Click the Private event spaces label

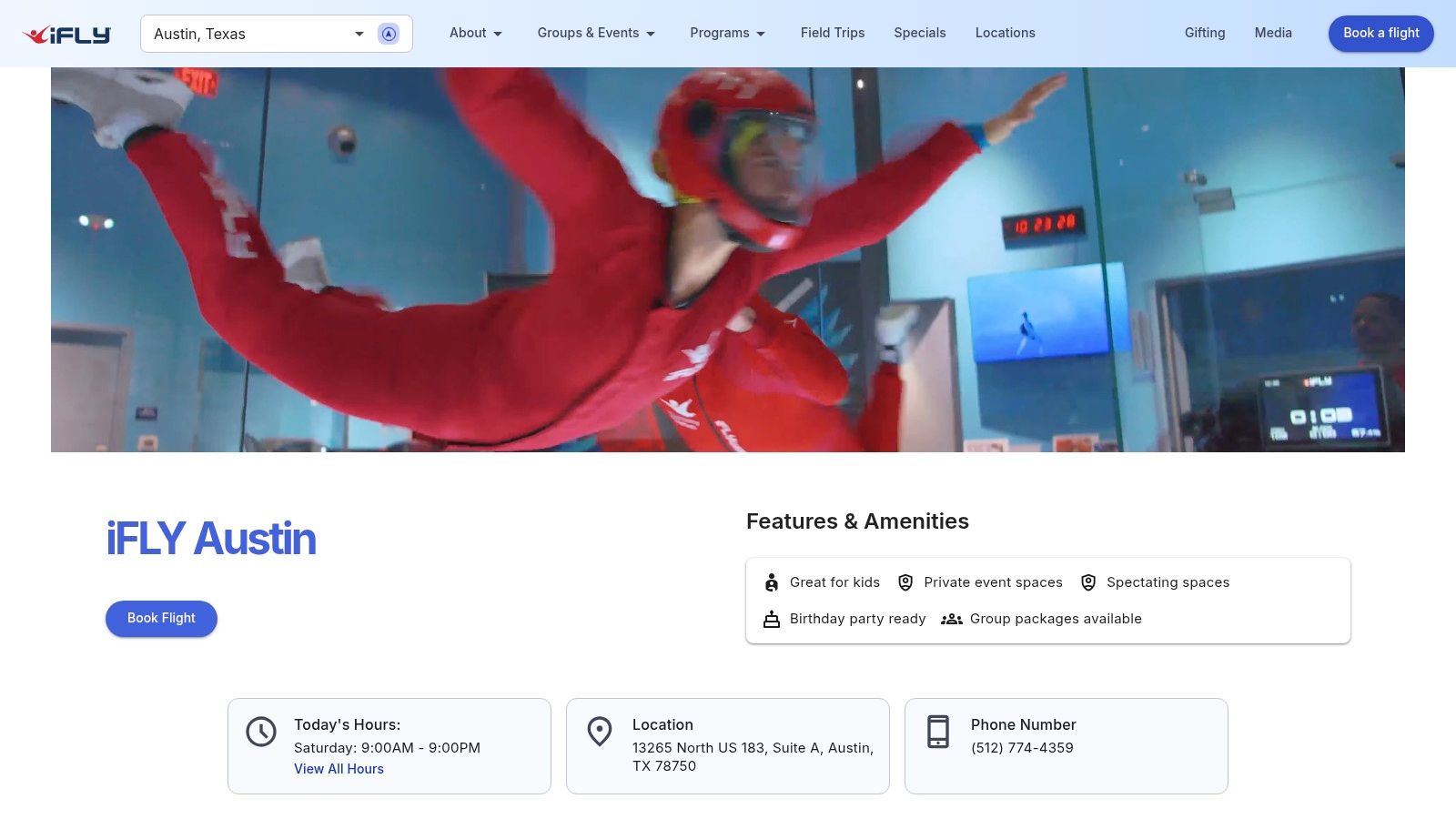point(993,582)
